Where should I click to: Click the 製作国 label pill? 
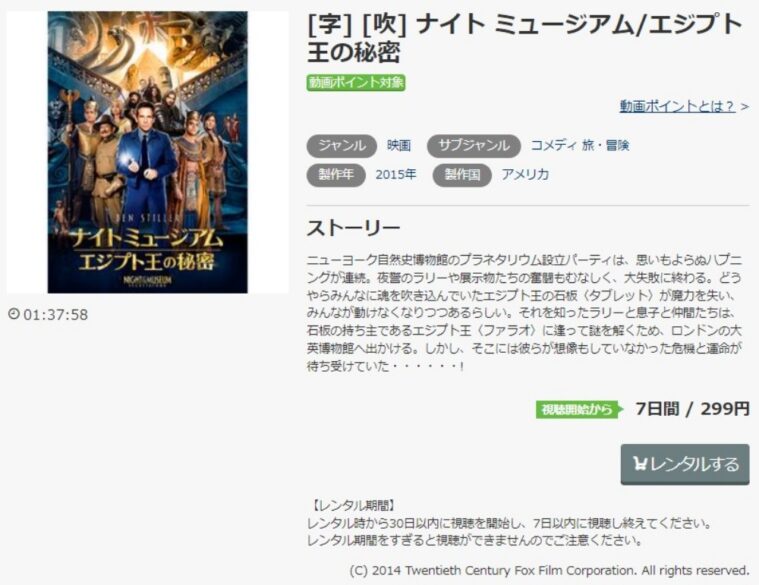coord(462,175)
